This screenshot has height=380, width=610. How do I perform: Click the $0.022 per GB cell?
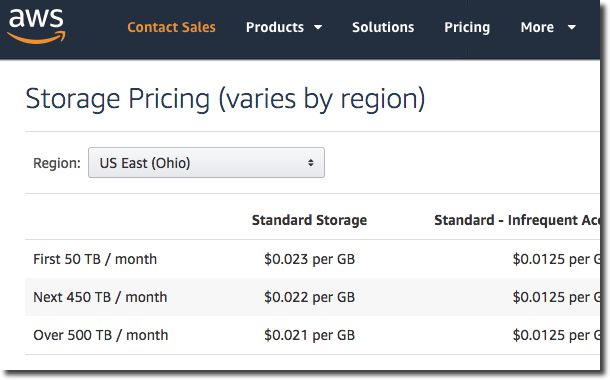(309, 297)
